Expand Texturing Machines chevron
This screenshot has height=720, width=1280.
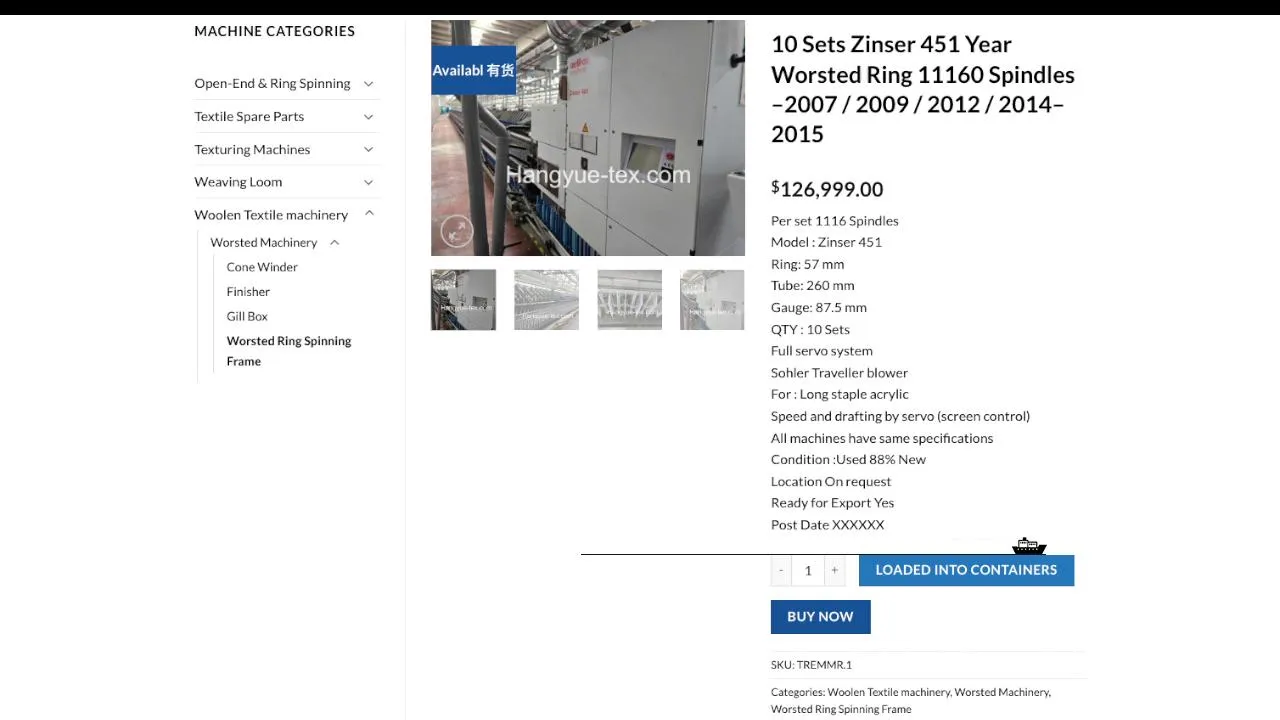point(368,149)
